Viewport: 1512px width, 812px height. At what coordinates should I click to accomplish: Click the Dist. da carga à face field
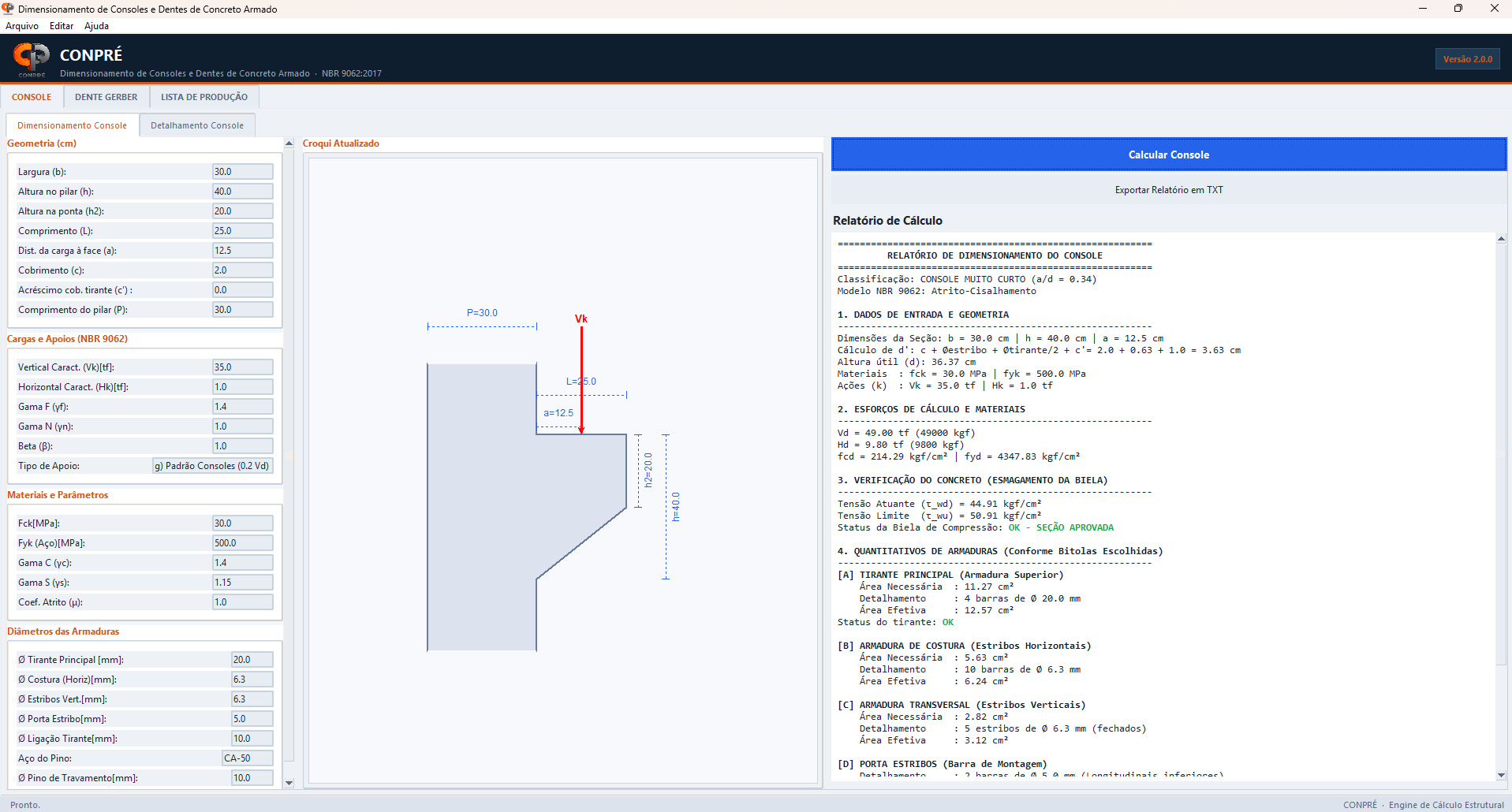(x=243, y=251)
